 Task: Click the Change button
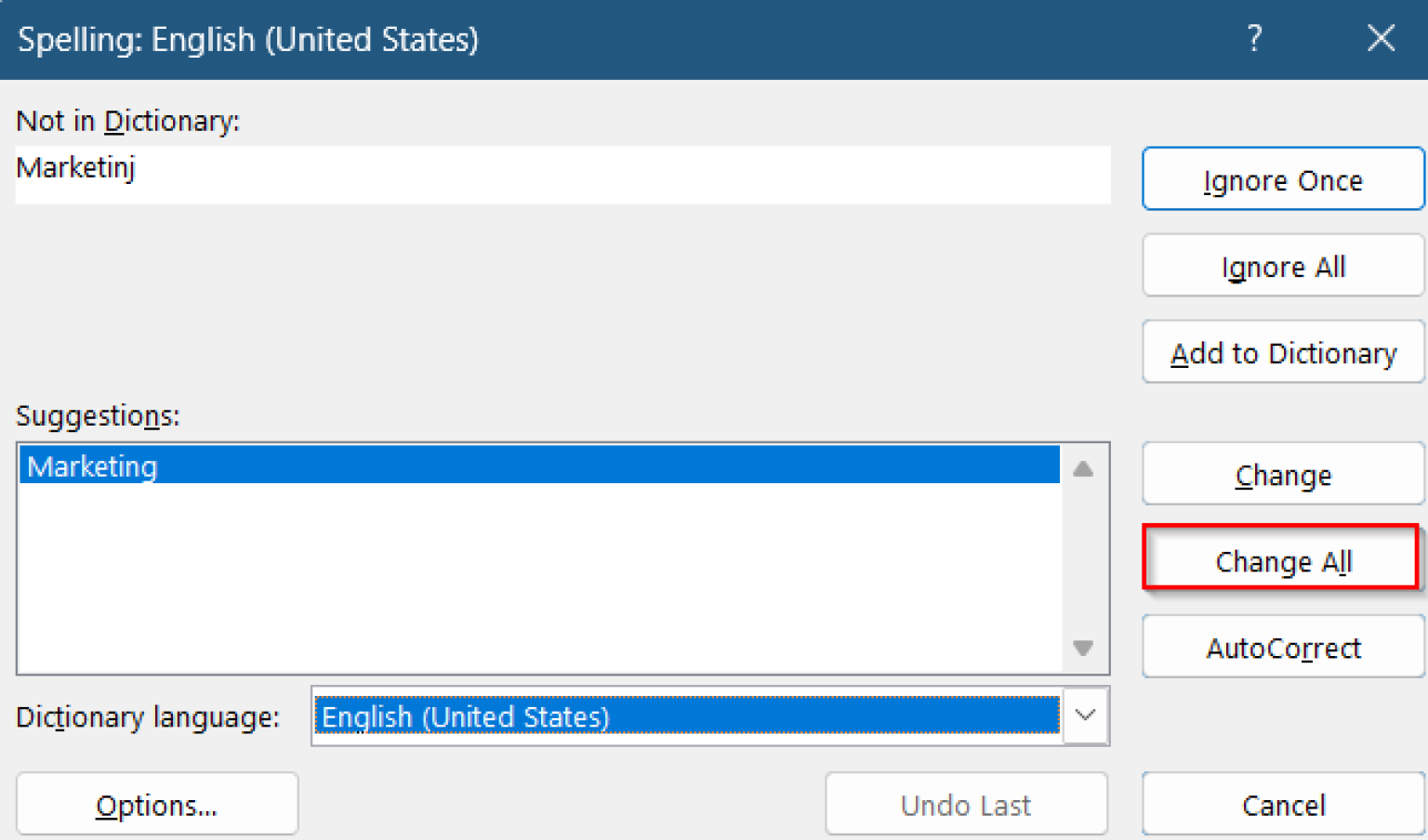pos(1282,474)
